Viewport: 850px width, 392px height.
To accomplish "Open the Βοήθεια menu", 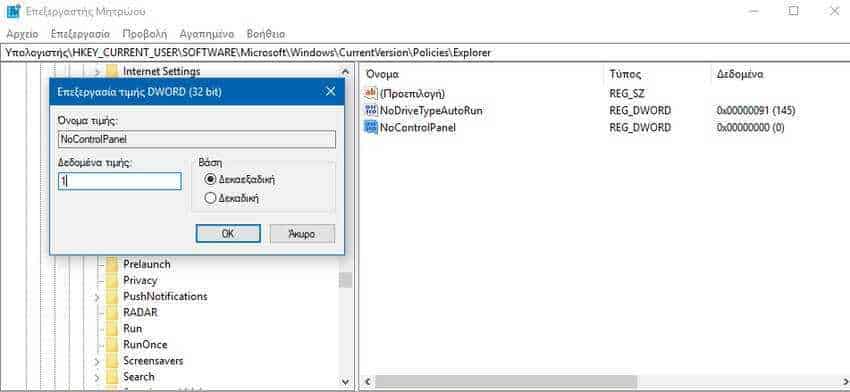I will tap(266, 34).
